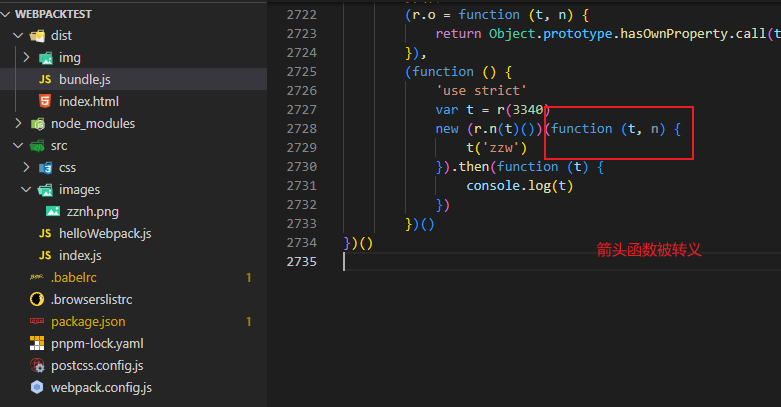The width and height of the screenshot is (781, 407).
Task: Click the npm icon beside package.json
Action: pos(37,321)
